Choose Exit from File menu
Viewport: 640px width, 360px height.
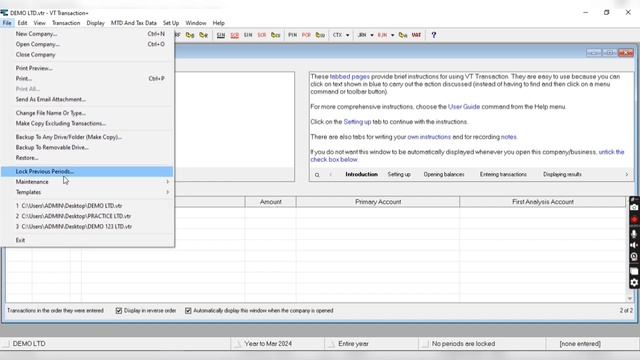(x=87, y=240)
